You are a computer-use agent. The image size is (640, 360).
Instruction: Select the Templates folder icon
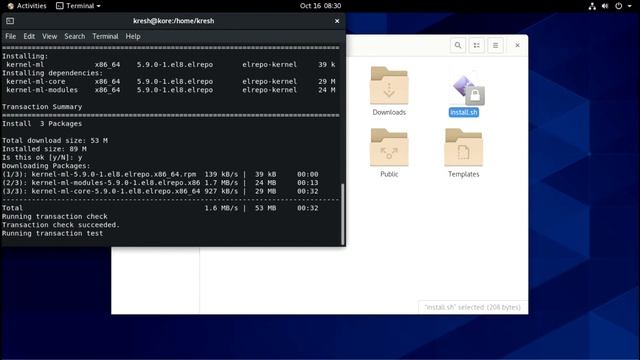[x=464, y=147]
